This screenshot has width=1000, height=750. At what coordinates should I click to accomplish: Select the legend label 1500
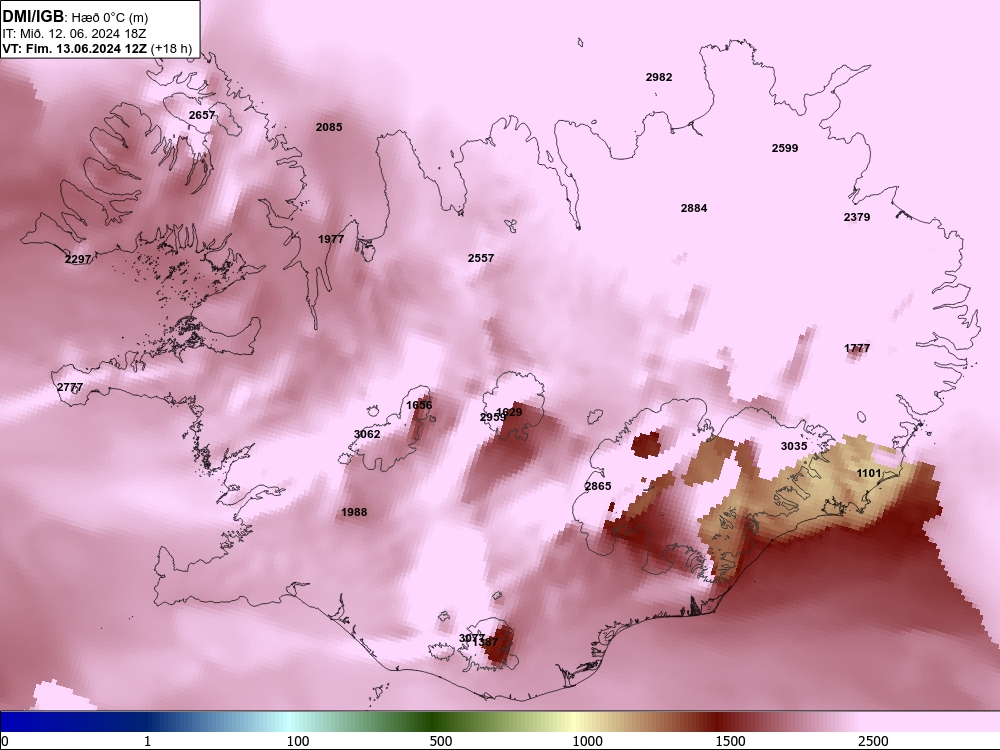(730, 741)
